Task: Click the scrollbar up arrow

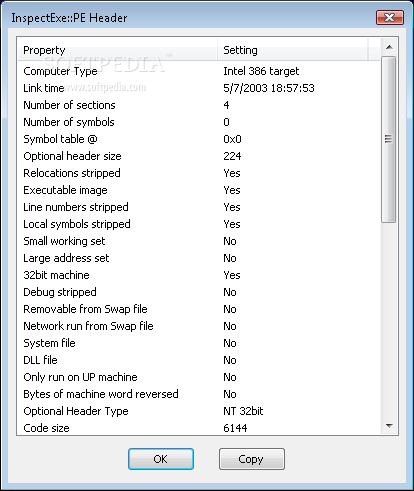Action: [x=389, y=47]
